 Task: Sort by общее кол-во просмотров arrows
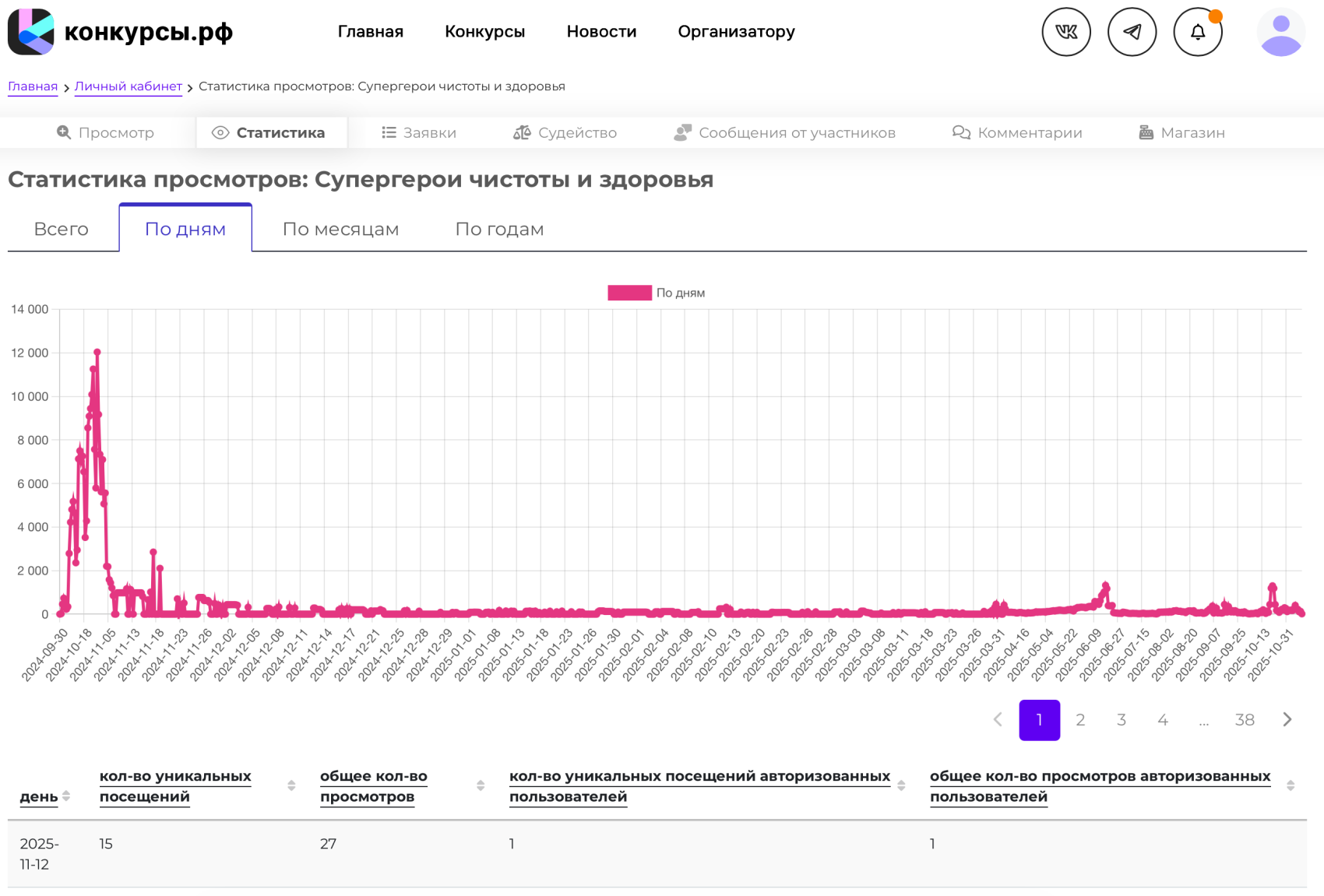[481, 785]
